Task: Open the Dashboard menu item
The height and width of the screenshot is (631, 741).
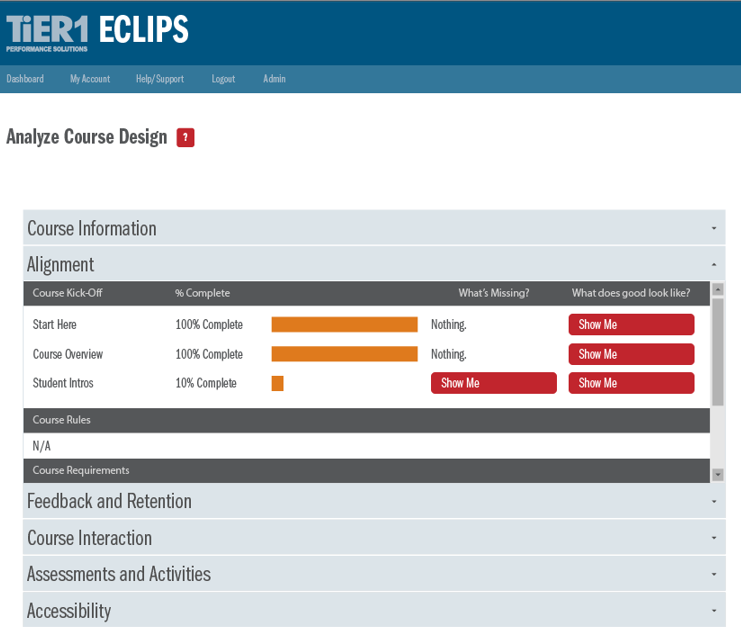Action: [25, 79]
